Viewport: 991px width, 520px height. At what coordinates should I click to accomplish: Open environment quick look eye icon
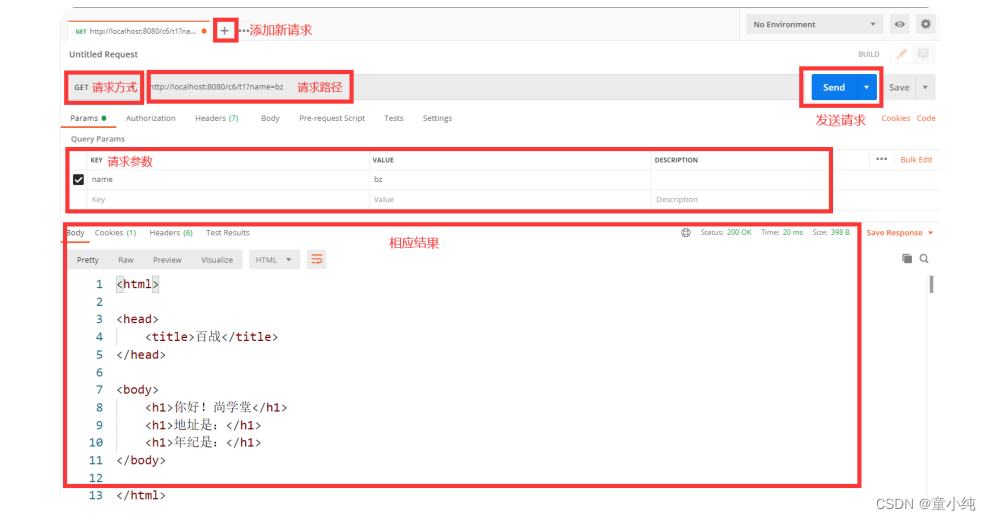click(x=899, y=24)
